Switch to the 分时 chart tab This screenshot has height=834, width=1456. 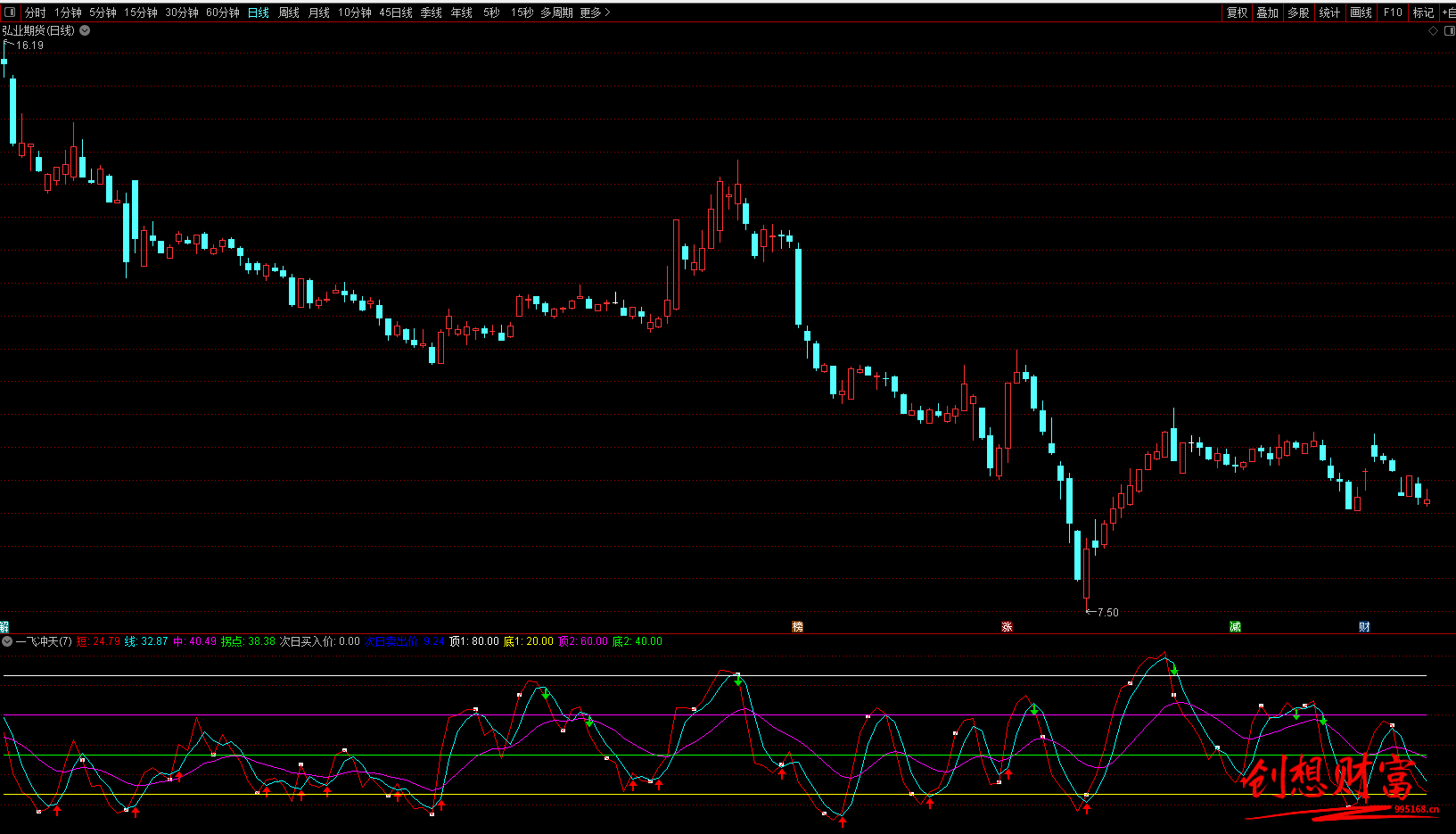(36, 12)
